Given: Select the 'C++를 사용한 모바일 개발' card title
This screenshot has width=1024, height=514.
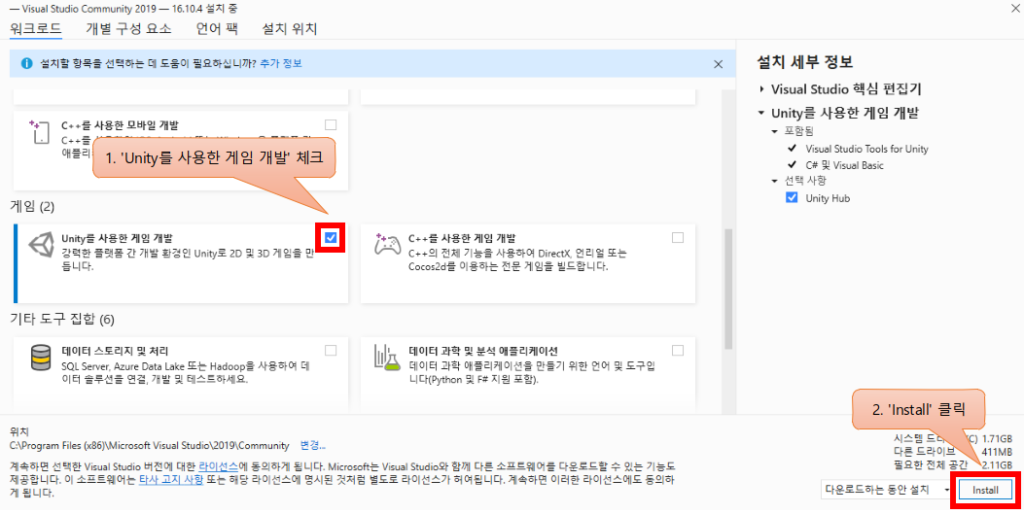Looking at the screenshot, I should point(120,125).
